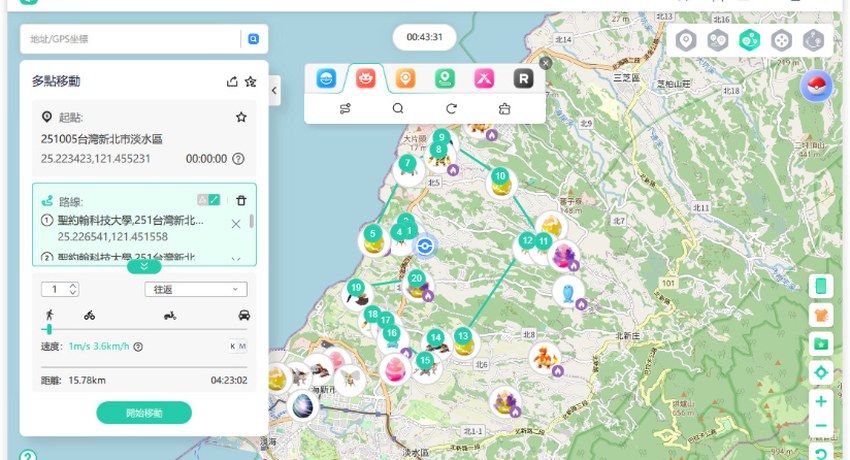Open the 往返 mode dropdown
This screenshot has width=850, height=460.
tap(196, 289)
